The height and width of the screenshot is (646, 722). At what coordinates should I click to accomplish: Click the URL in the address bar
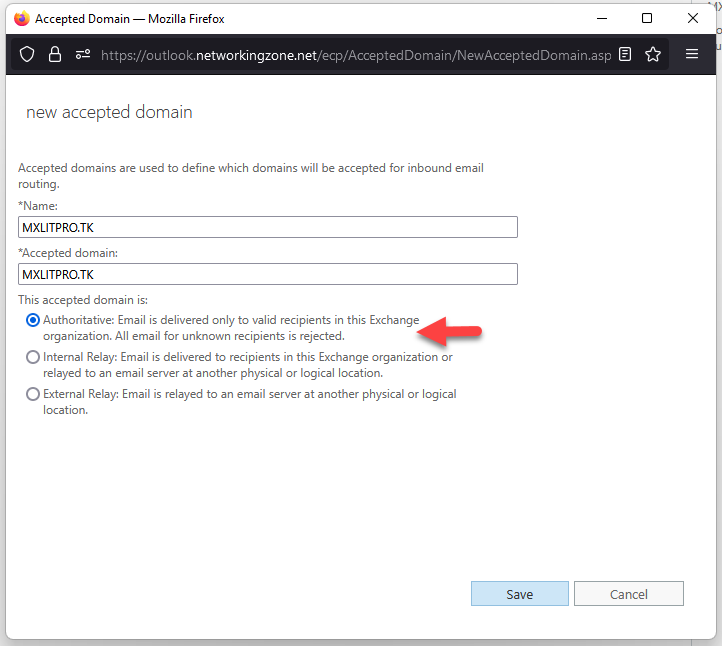click(x=355, y=55)
